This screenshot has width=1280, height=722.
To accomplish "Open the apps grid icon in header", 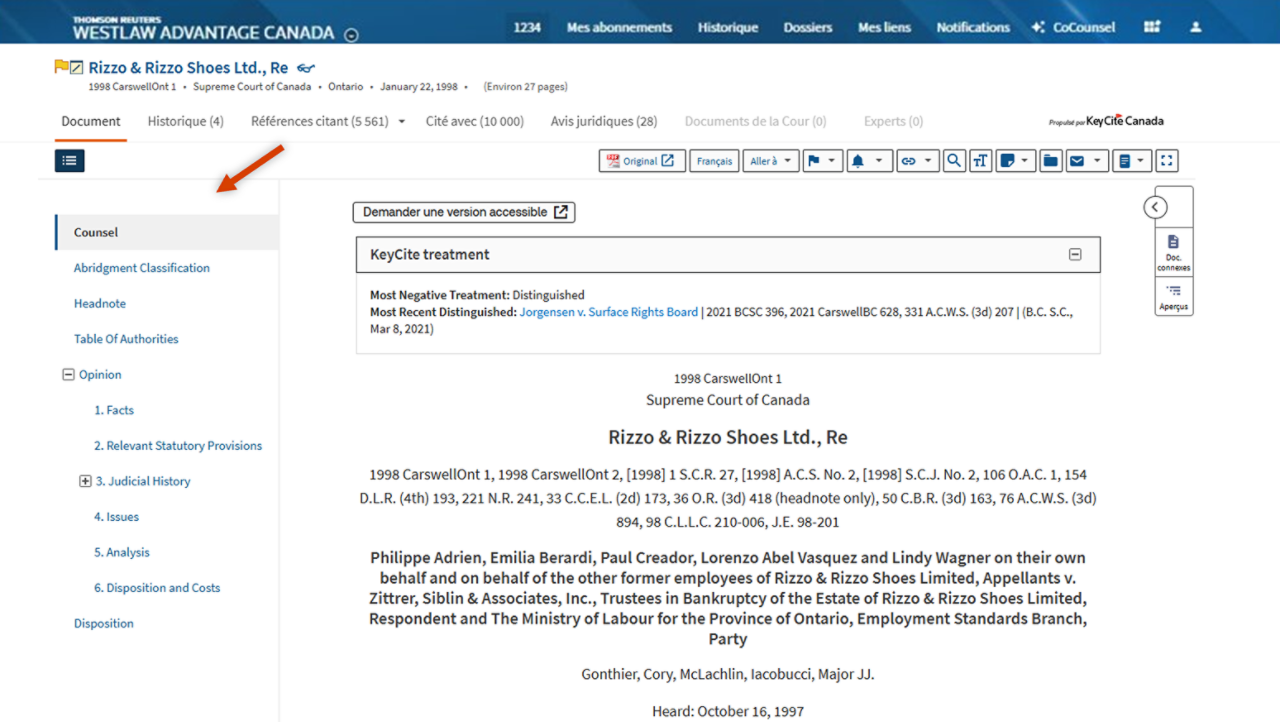I will click(x=1152, y=27).
